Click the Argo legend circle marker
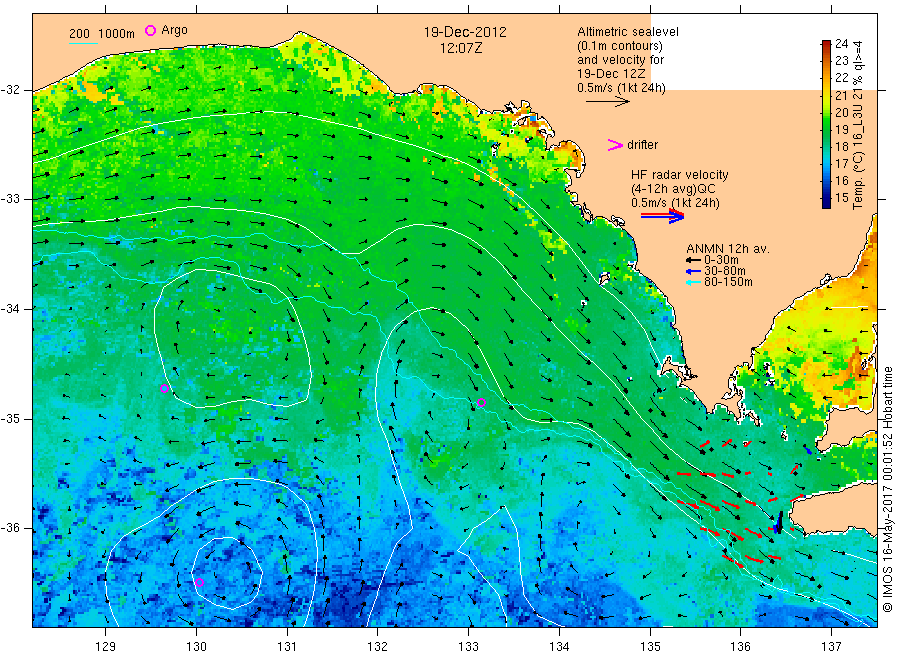This screenshot has height=660, width=900. 150,30
